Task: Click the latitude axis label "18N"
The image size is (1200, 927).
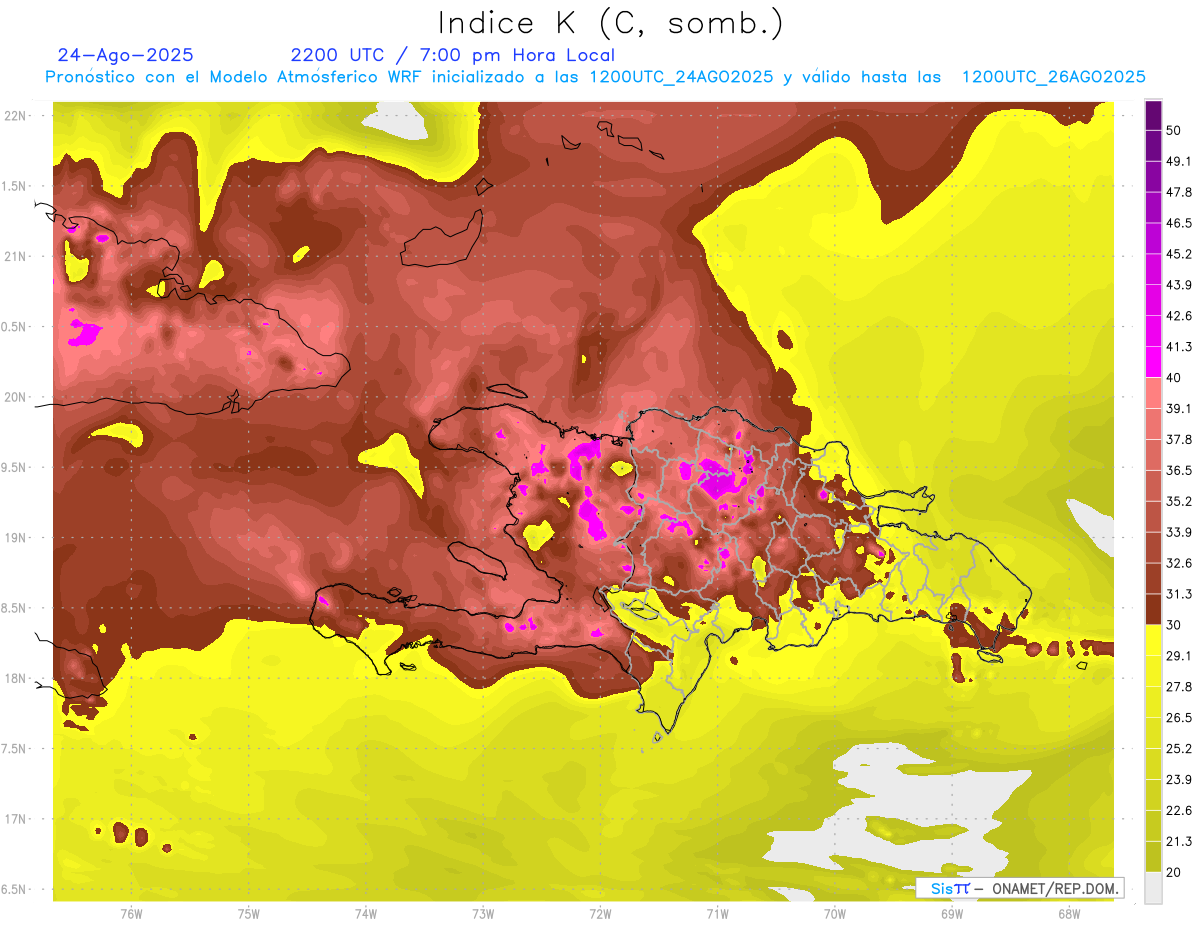Action: (15, 678)
